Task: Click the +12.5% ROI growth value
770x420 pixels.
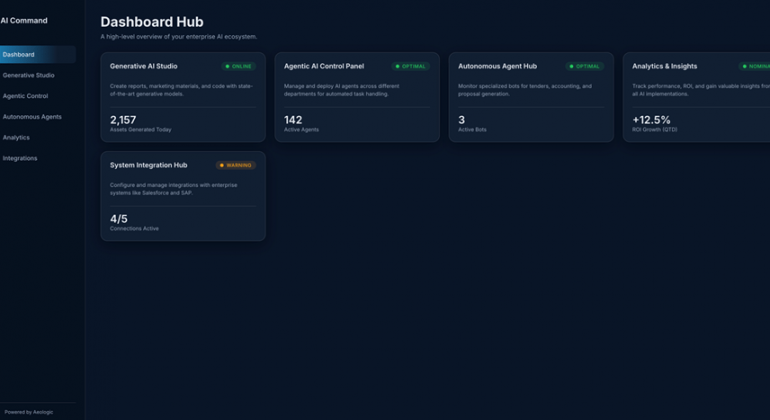Action: pos(651,120)
